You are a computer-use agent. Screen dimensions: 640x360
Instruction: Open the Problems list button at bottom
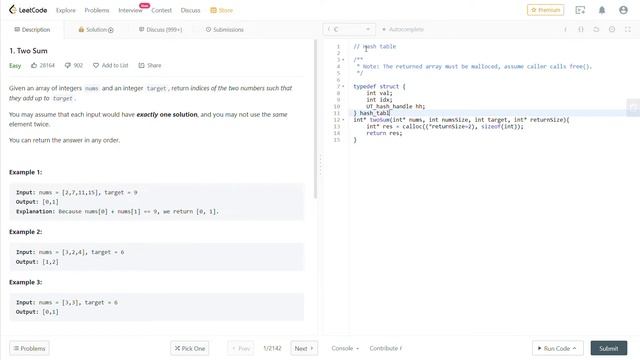coord(29,348)
